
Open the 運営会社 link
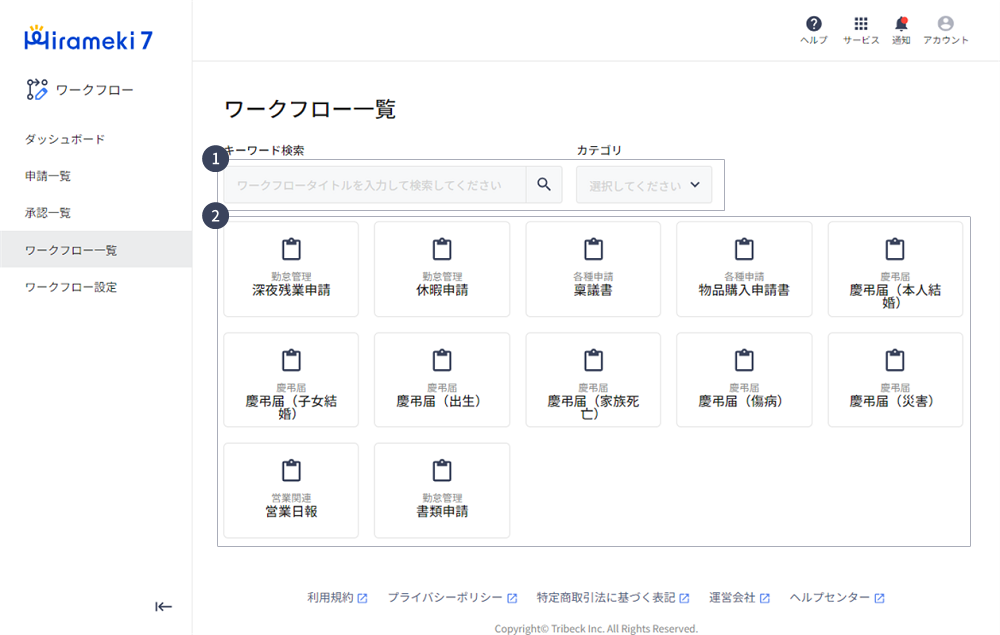(732, 597)
